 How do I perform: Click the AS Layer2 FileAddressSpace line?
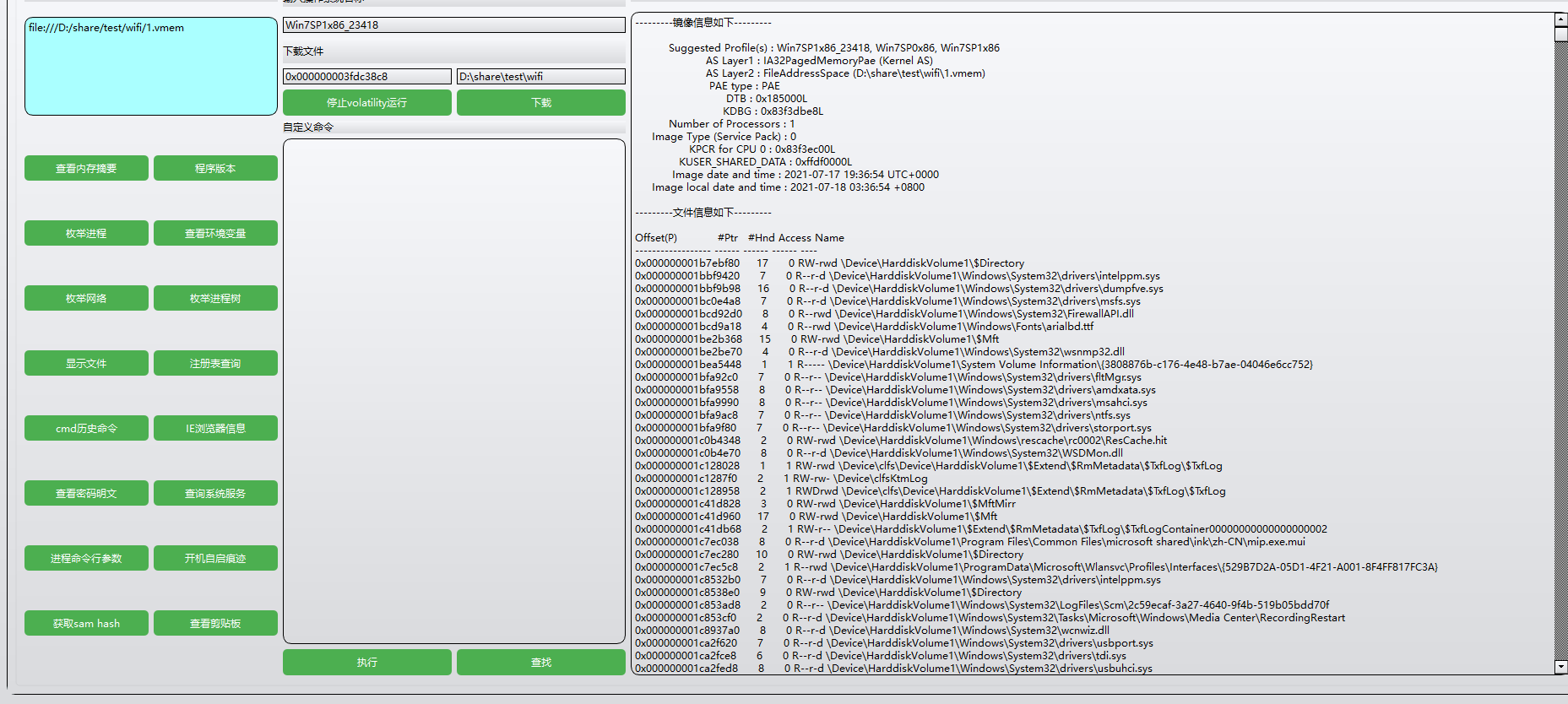(x=845, y=73)
